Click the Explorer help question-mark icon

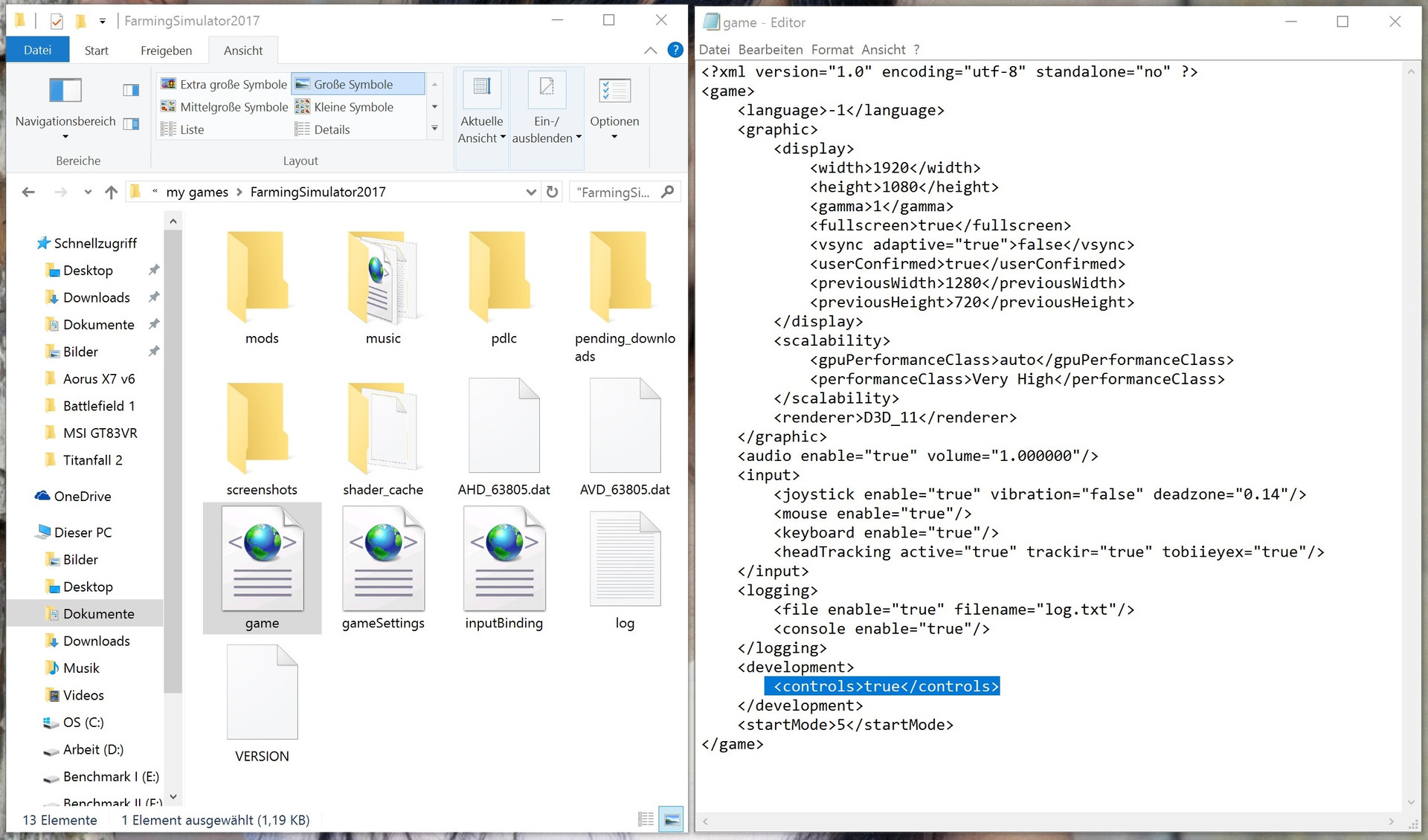[675, 50]
